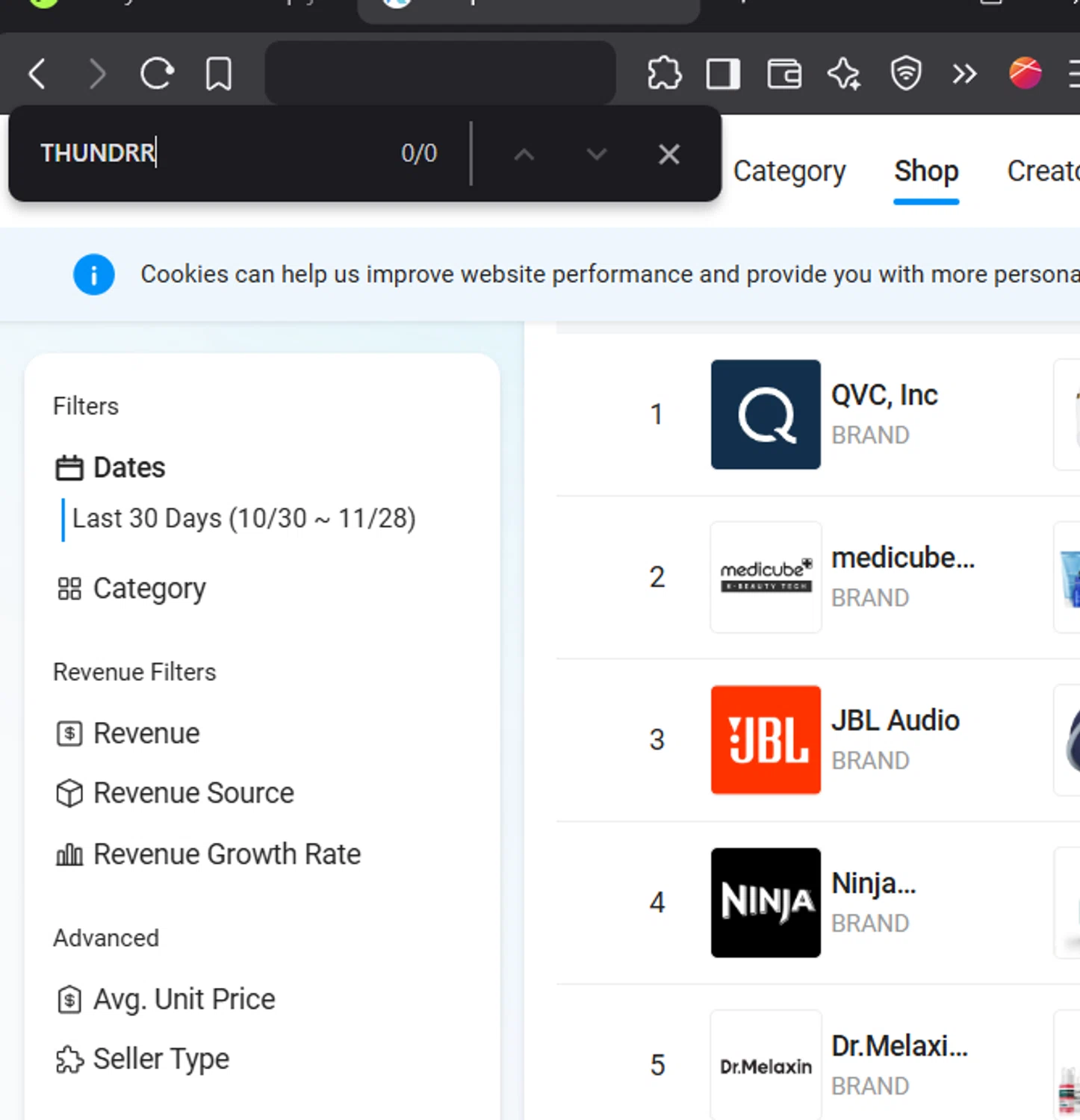This screenshot has width=1080, height=1120.
Task: Go back to the previous page
Action: pos(37,74)
